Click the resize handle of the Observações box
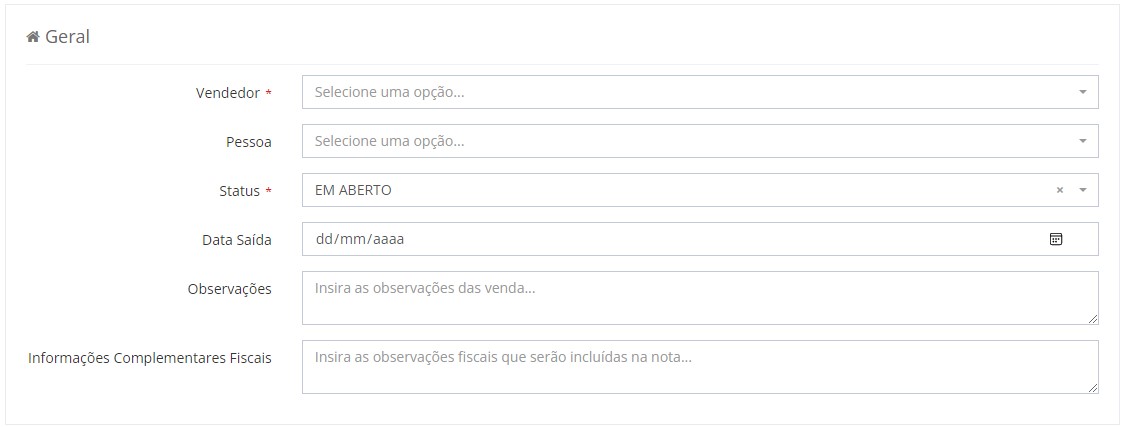1124x427 pixels. pos(1093,319)
